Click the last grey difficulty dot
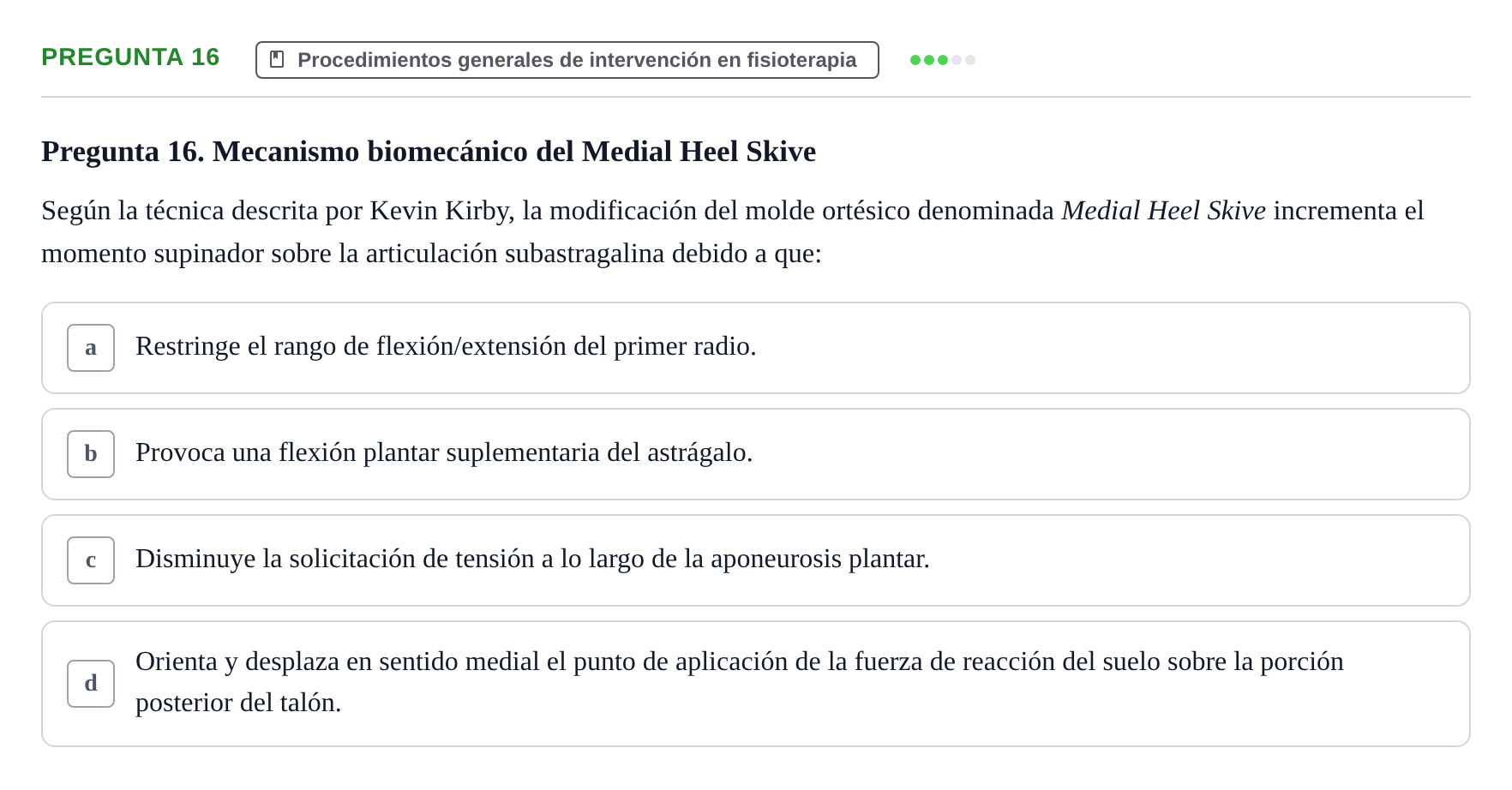Image resolution: width=1512 pixels, height=790 pixels. [970, 60]
